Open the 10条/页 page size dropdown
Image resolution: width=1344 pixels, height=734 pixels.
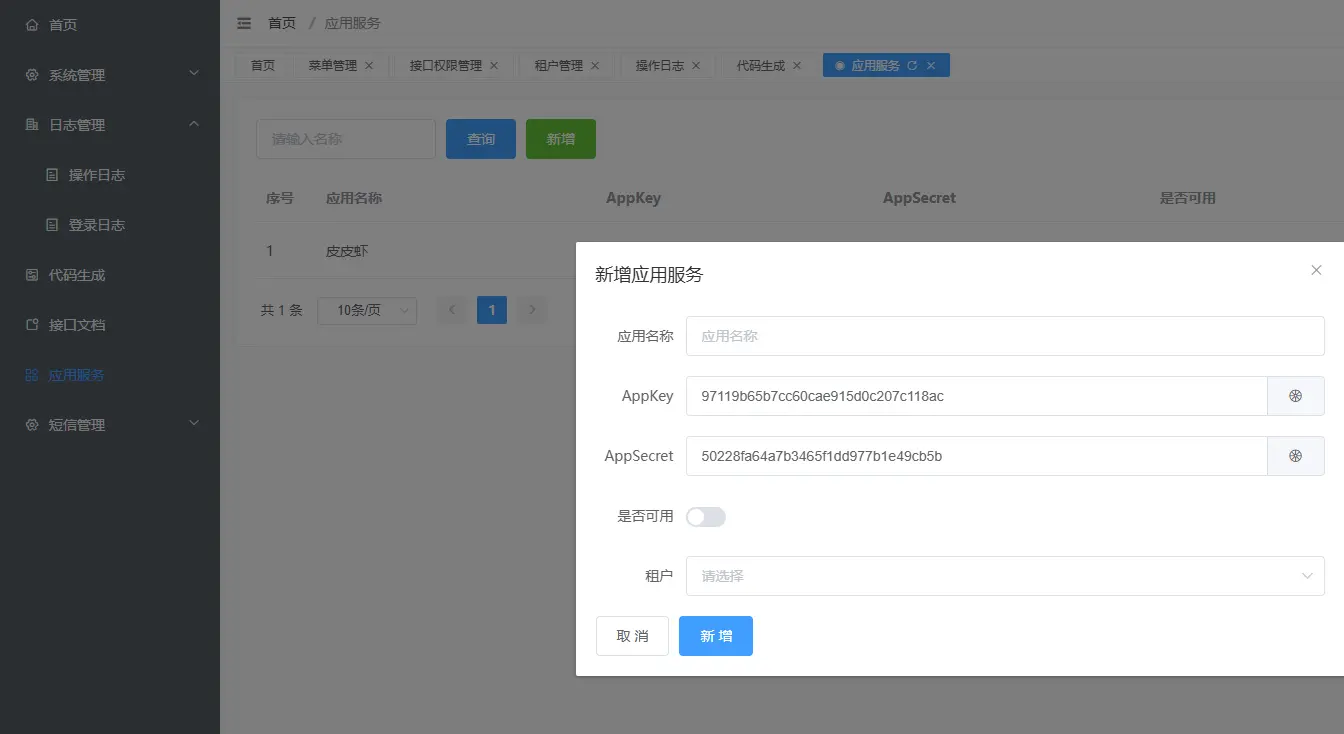[x=366, y=310]
